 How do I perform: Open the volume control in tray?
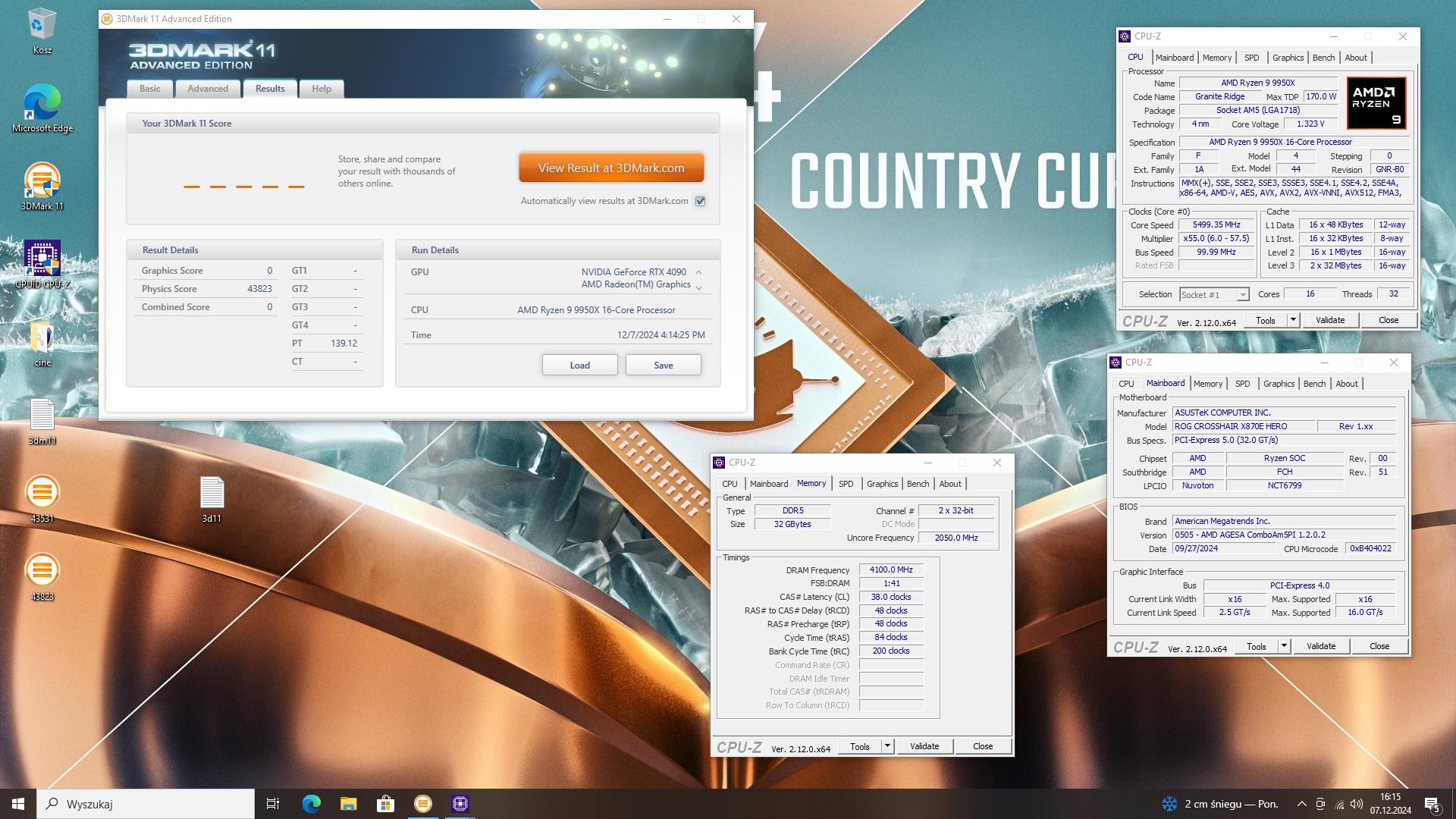[1357, 804]
